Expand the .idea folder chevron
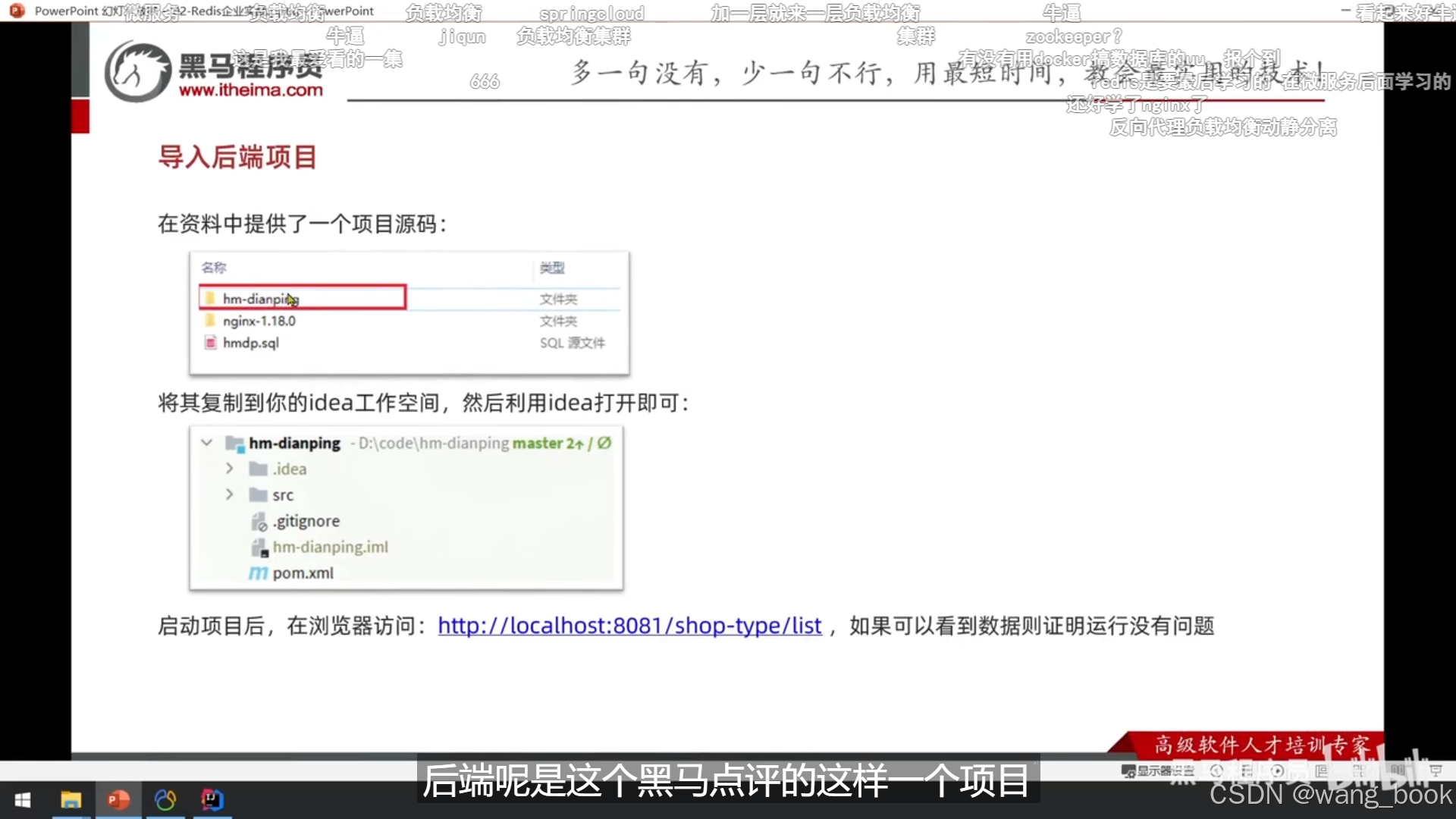The image size is (1456, 819). tap(229, 469)
